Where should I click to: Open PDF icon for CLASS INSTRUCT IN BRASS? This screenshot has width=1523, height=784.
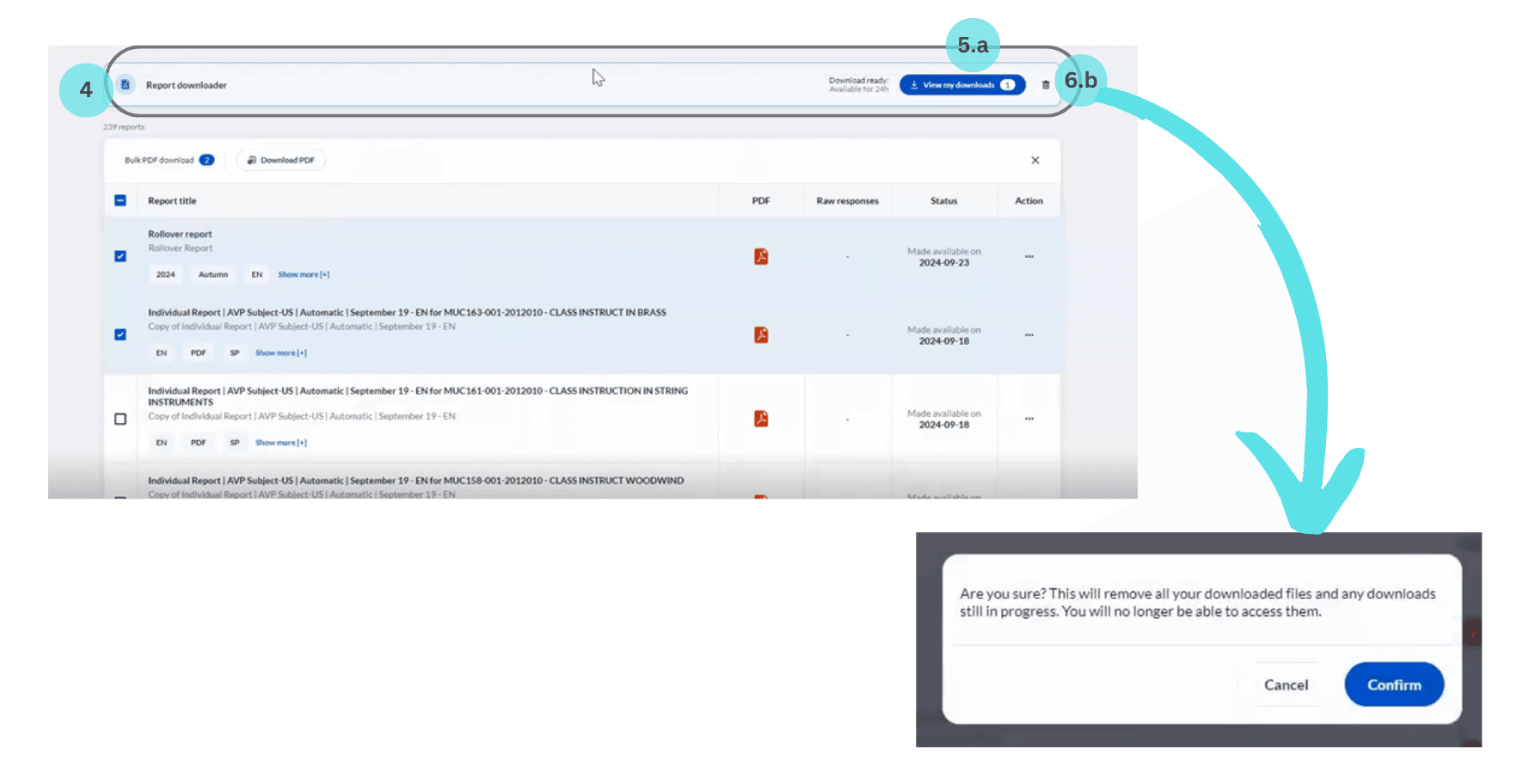761,334
